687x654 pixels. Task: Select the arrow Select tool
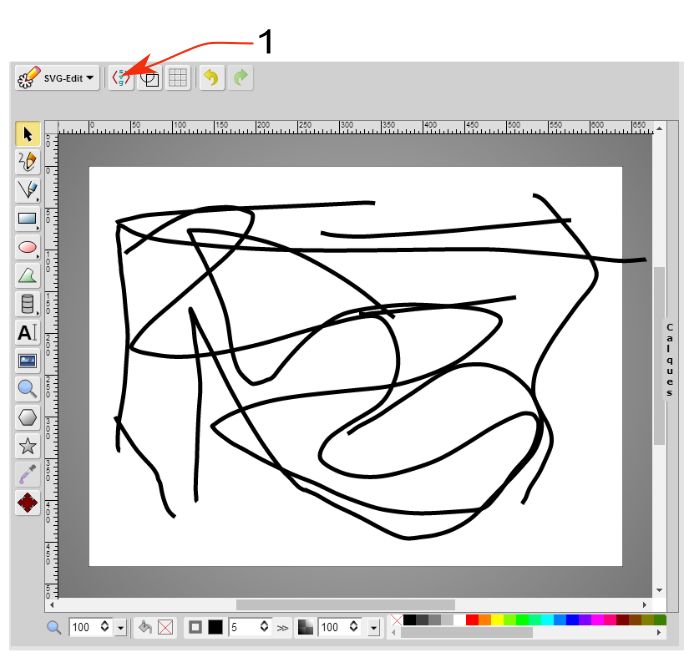pos(27,134)
